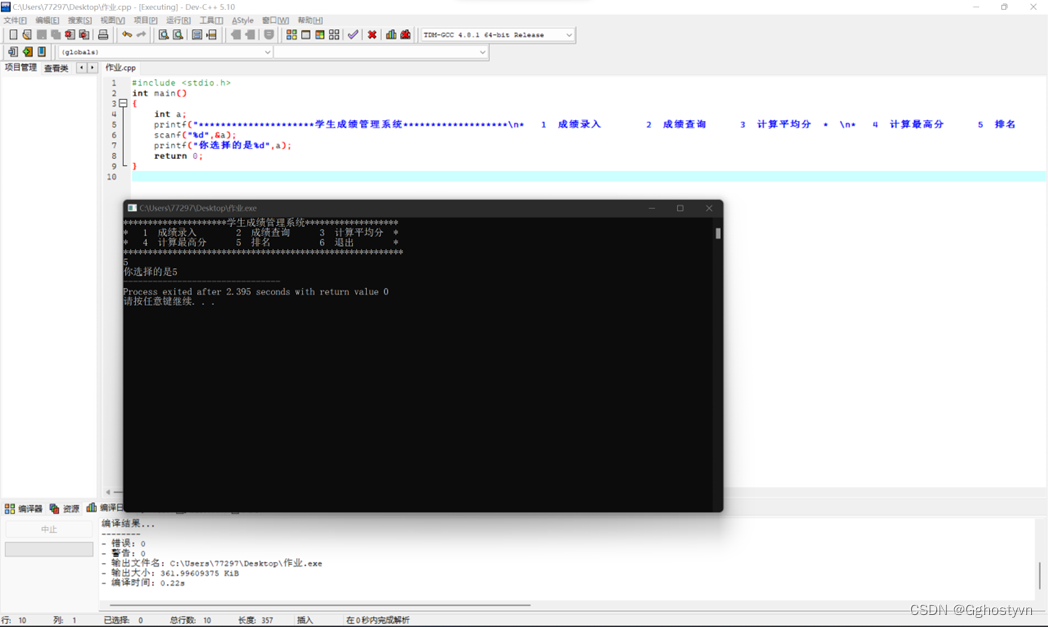This screenshot has width=1048, height=627.
Task: Click the first icon in second toolbar row
Action: tap(13, 51)
